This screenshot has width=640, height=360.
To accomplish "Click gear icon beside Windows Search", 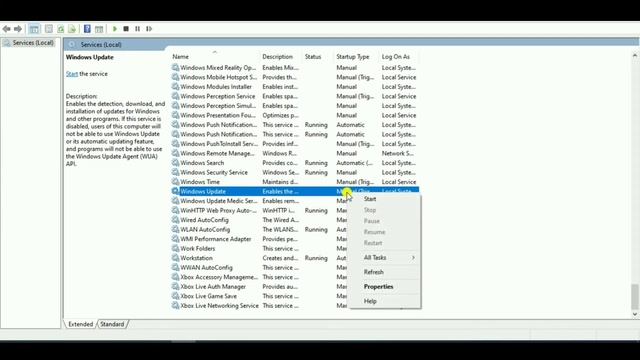I will click(x=175, y=163).
